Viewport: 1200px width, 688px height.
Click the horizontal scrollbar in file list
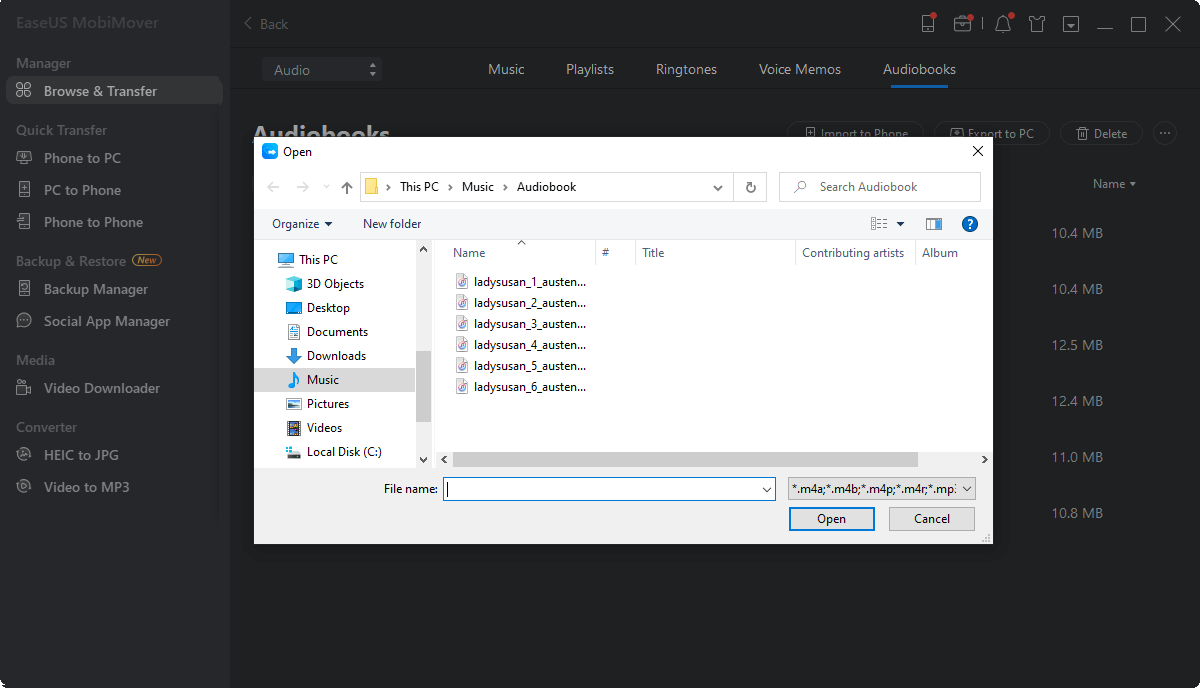pos(685,459)
